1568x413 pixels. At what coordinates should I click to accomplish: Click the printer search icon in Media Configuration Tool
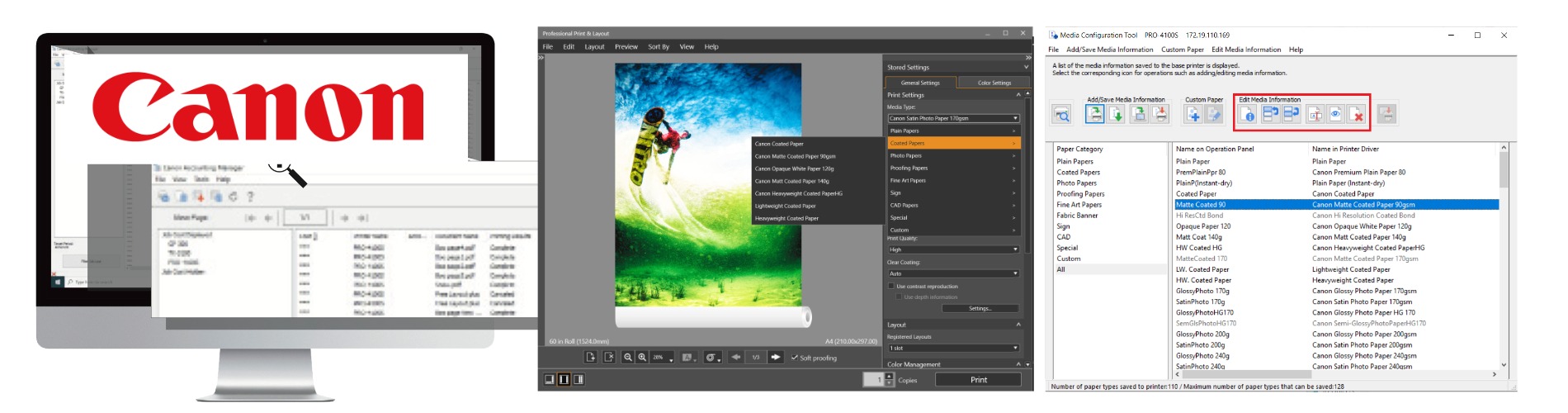coord(1062,115)
